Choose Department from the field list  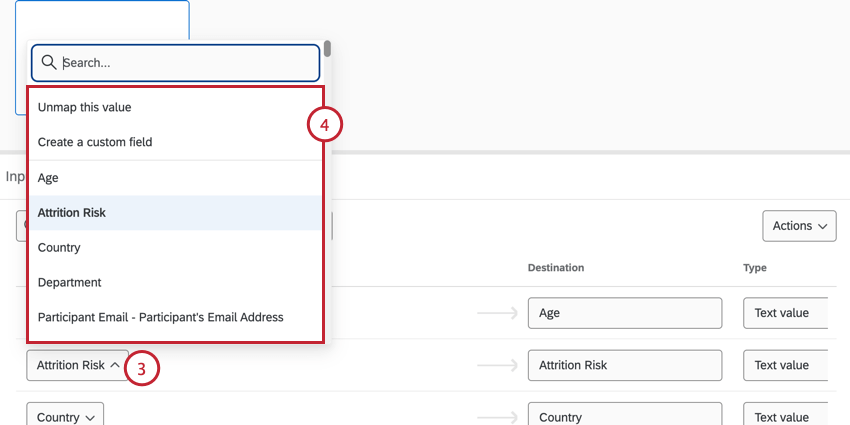pyautogui.click(x=70, y=282)
